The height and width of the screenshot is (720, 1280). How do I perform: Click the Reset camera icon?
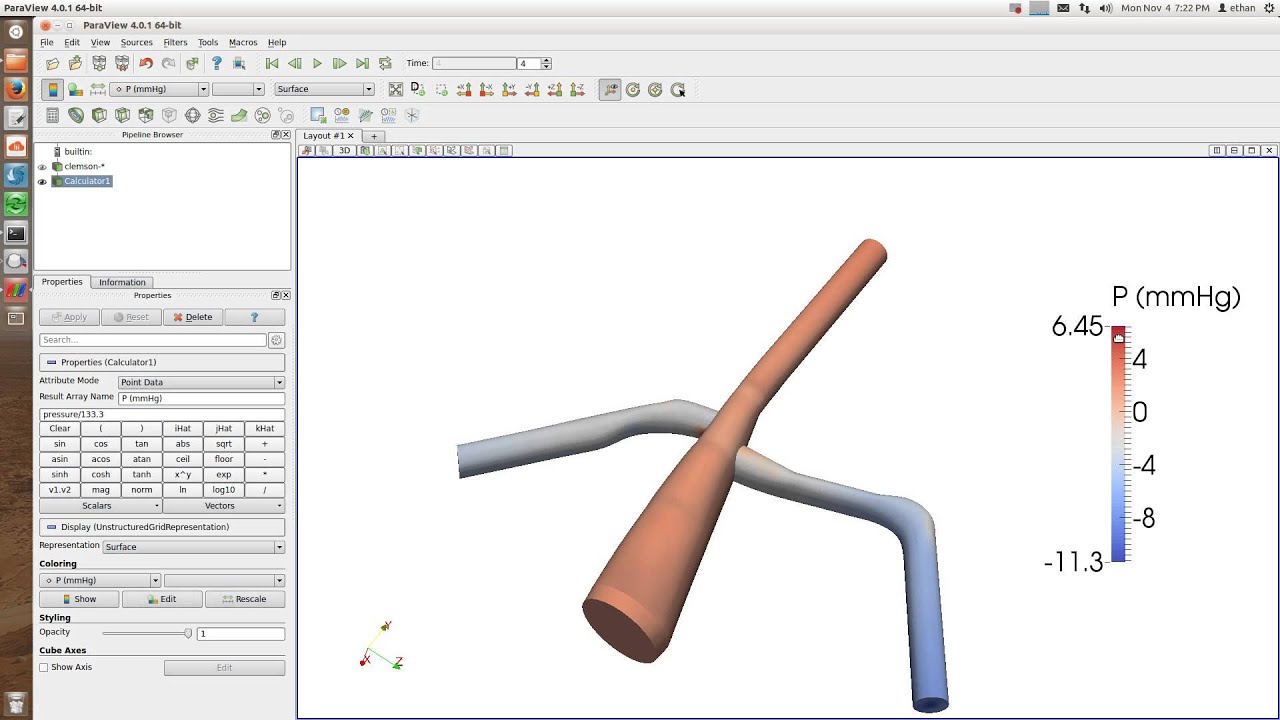(396, 89)
